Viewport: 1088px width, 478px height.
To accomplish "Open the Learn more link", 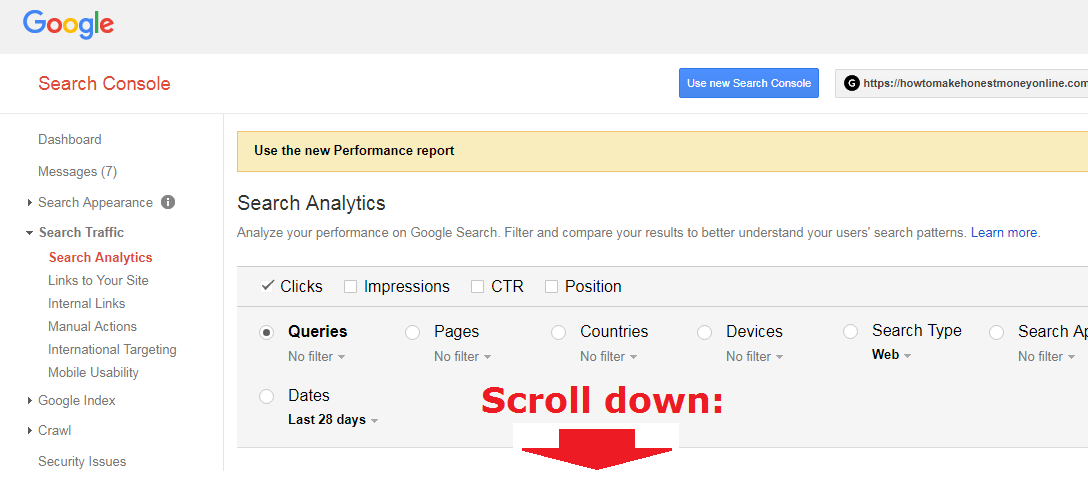I will 1005,232.
